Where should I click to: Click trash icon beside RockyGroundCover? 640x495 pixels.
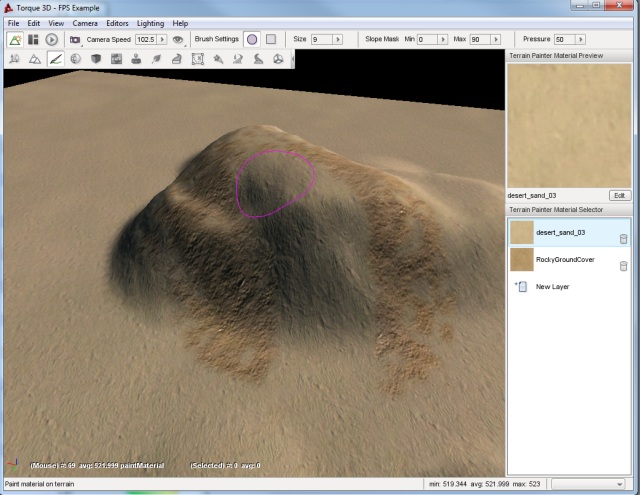tap(624, 265)
